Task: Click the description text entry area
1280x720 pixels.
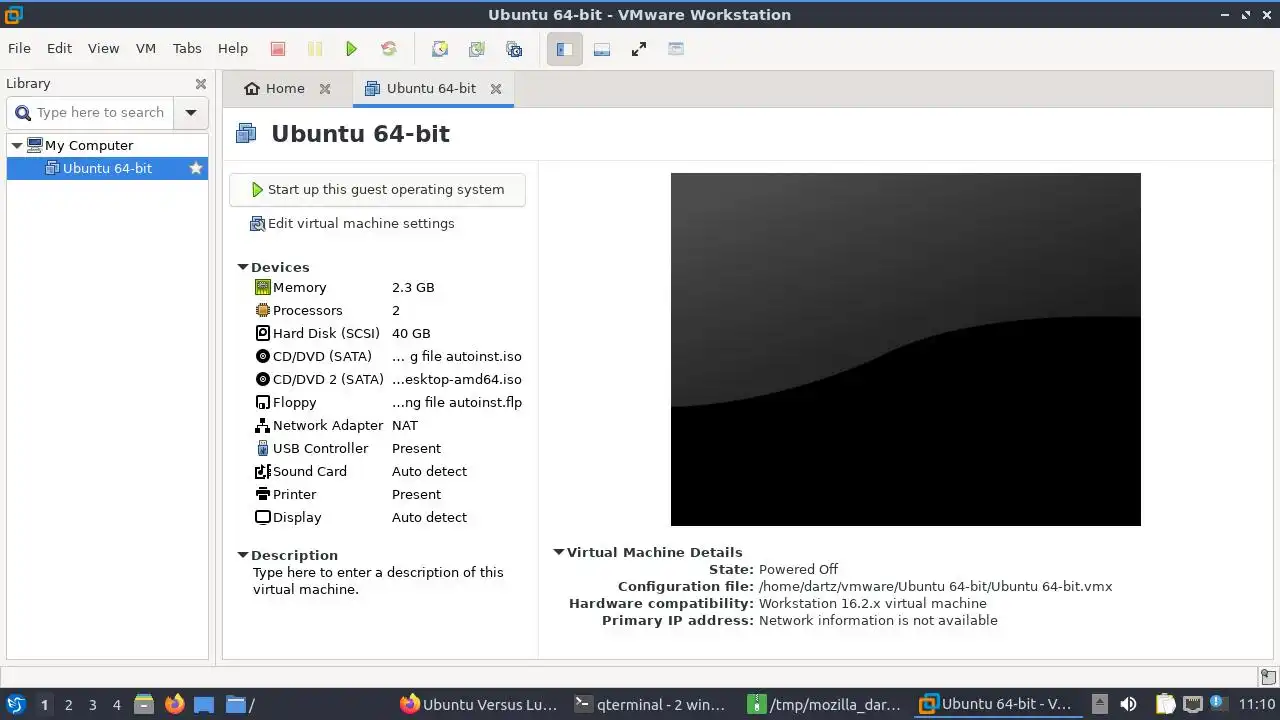Action: (x=378, y=581)
